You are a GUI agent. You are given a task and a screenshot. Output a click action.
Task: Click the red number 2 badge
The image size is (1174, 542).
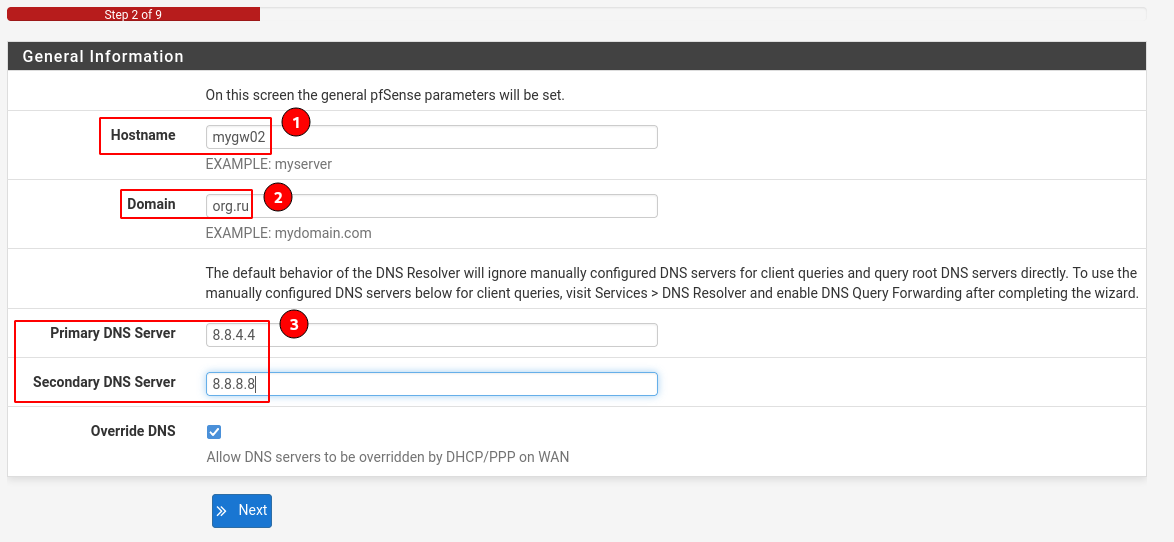(x=277, y=197)
